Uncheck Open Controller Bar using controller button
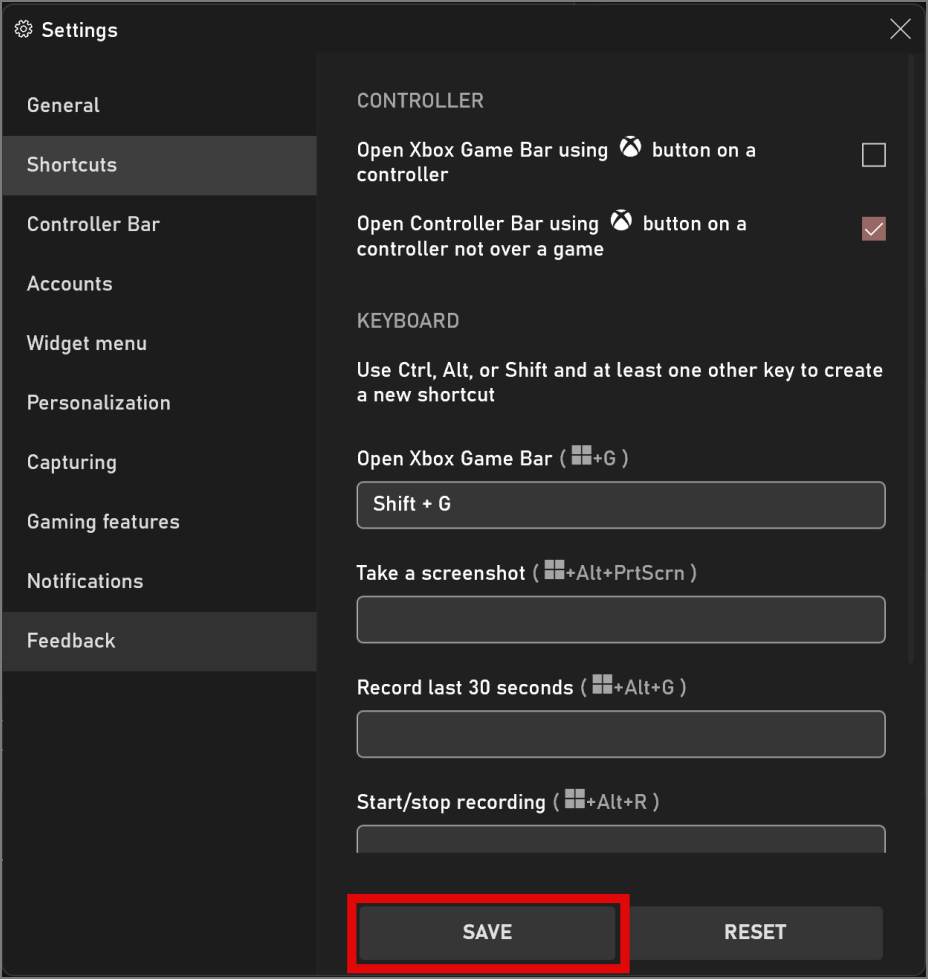 click(873, 229)
